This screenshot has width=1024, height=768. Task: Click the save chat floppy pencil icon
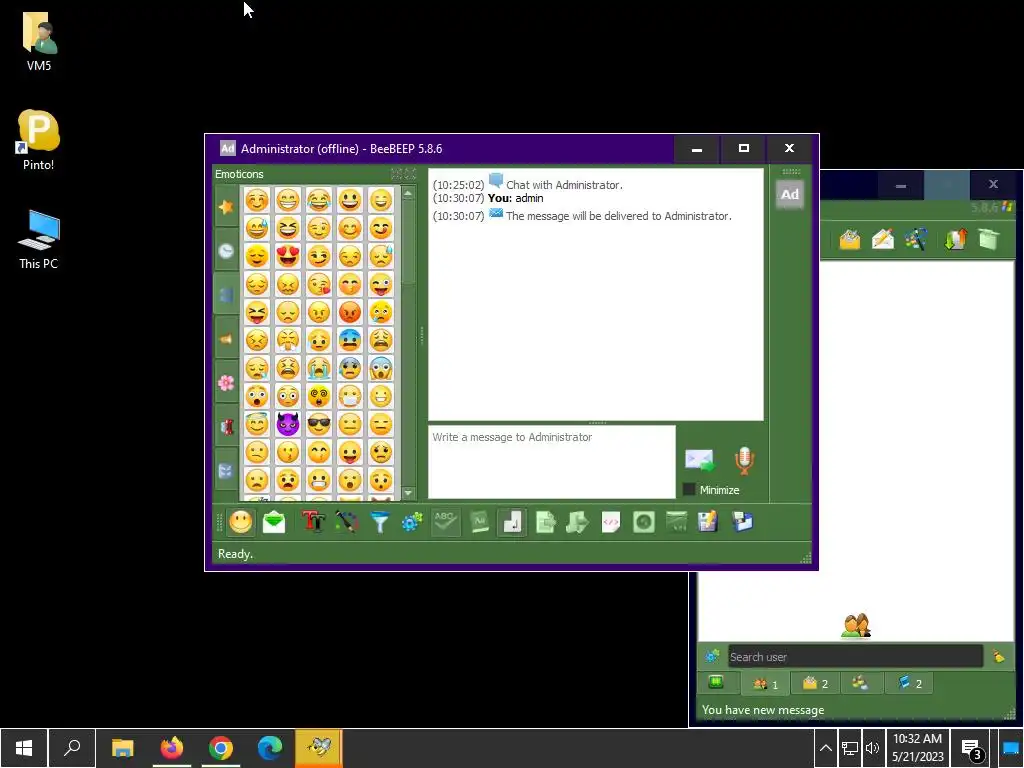pos(709,522)
